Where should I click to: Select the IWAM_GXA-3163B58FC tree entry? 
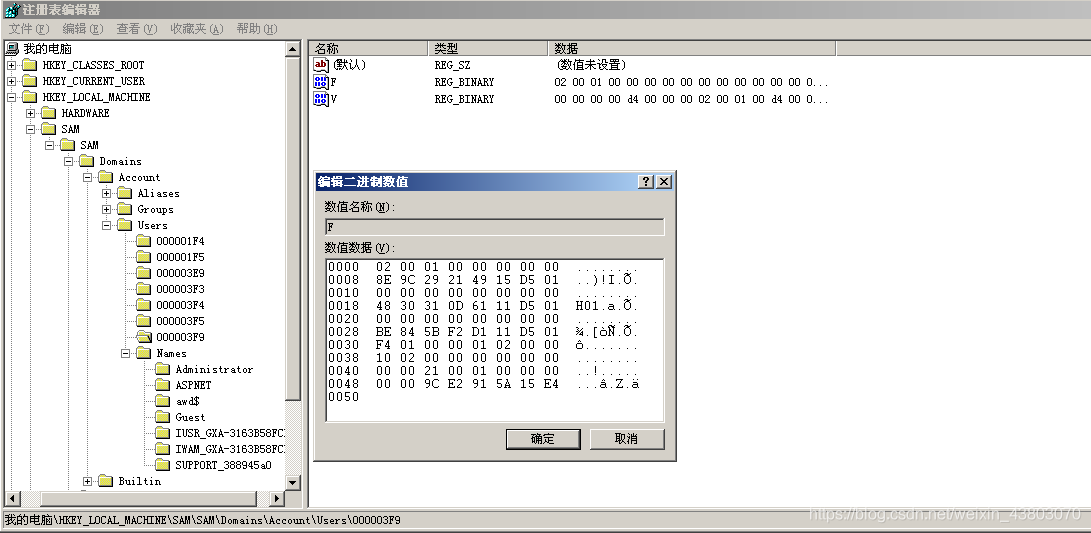230,449
